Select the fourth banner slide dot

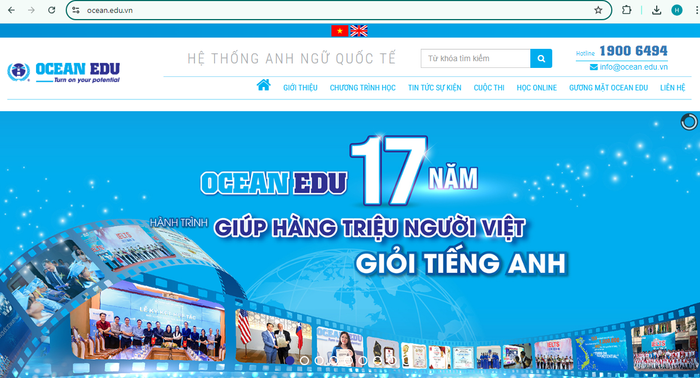tap(333, 361)
